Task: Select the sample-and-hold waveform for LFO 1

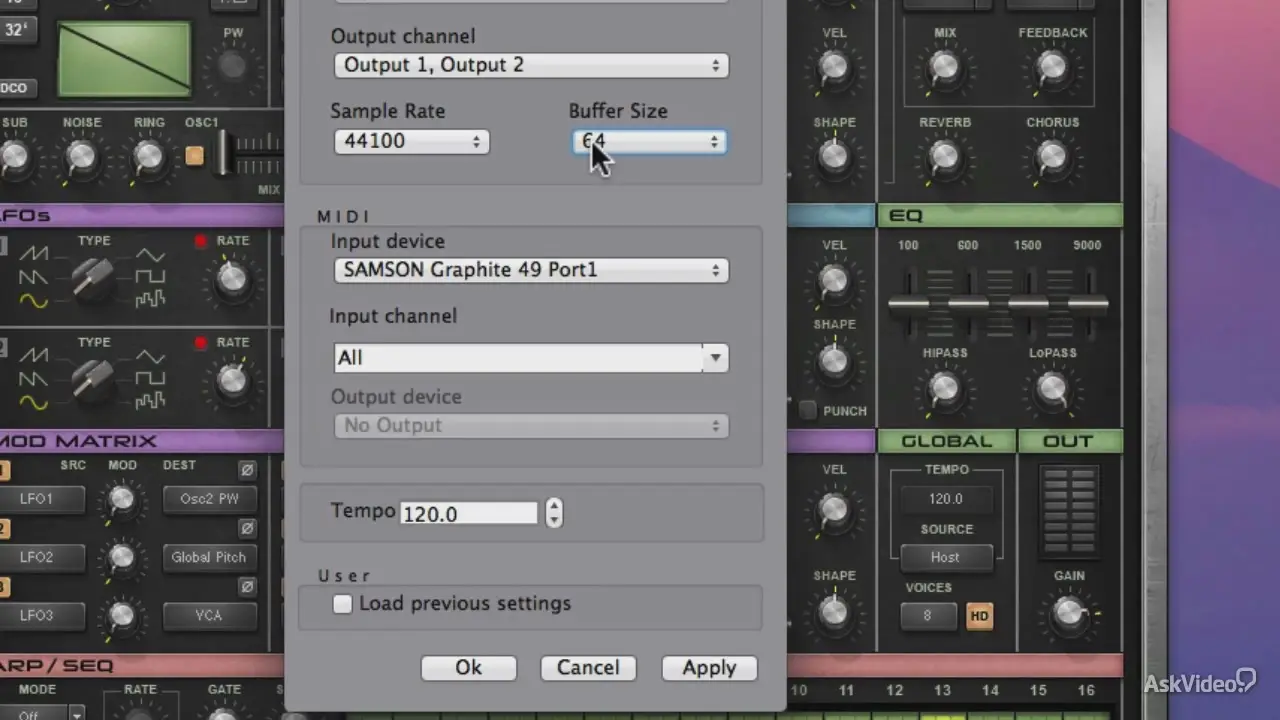Action: [x=150, y=300]
